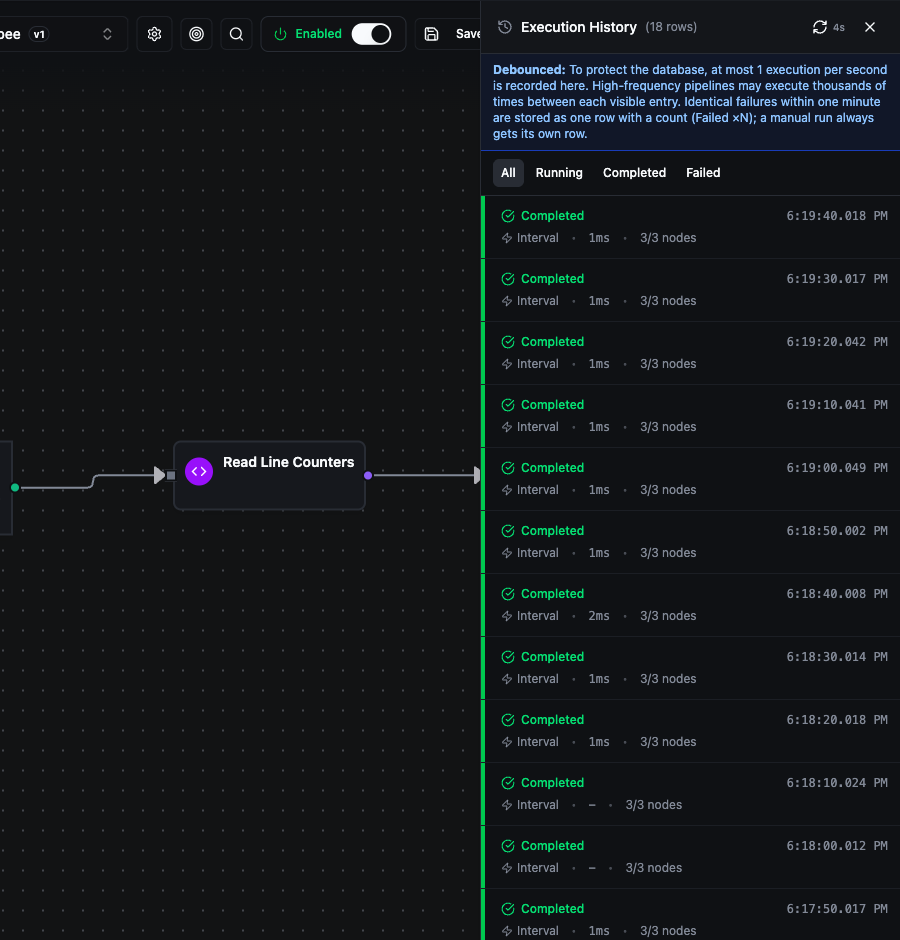900x940 pixels.
Task: Close the Execution History panel
Action: (x=870, y=27)
